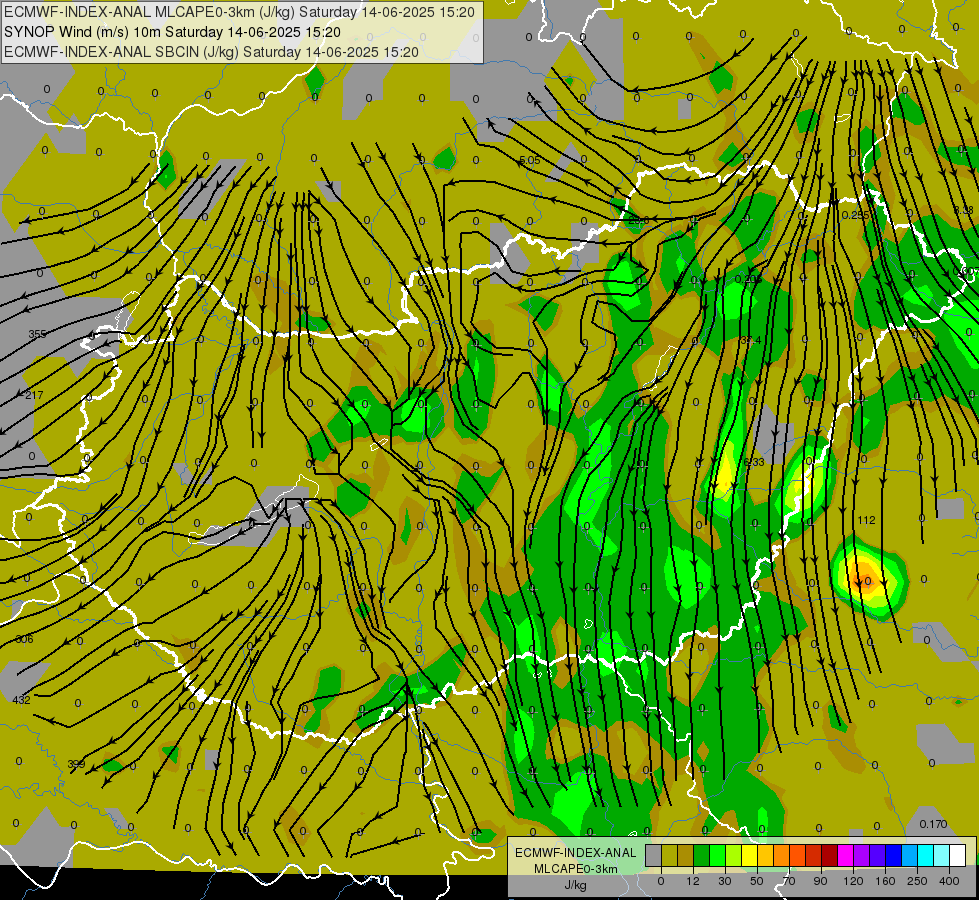Click the legend tick value 250
The image size is (979, 900).
[917, 881]
